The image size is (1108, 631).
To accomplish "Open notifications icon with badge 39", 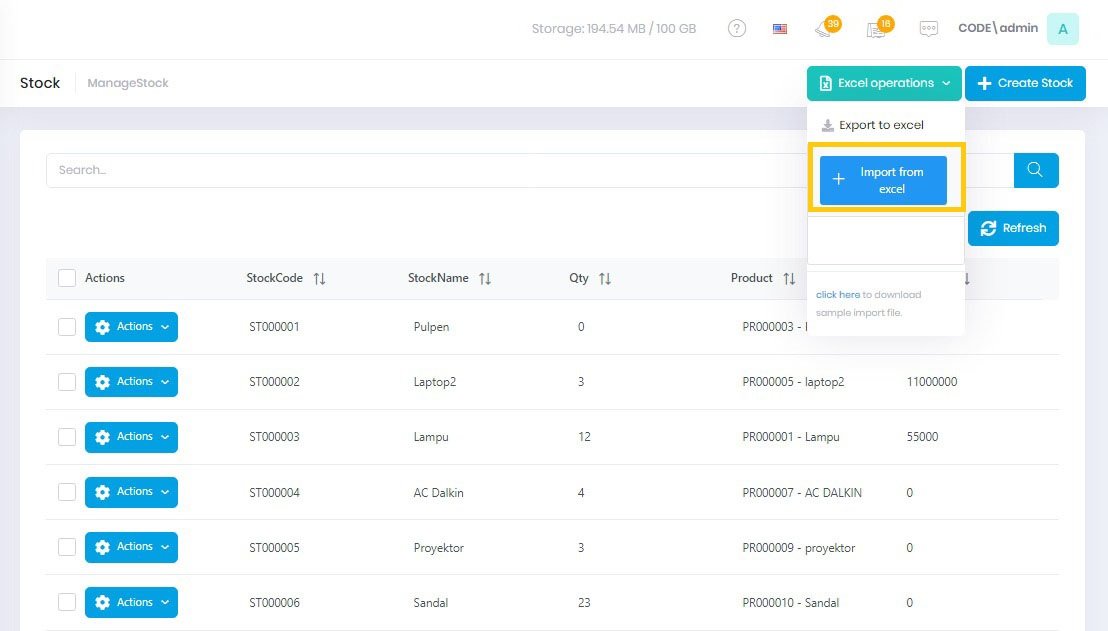I will (825, 29).
